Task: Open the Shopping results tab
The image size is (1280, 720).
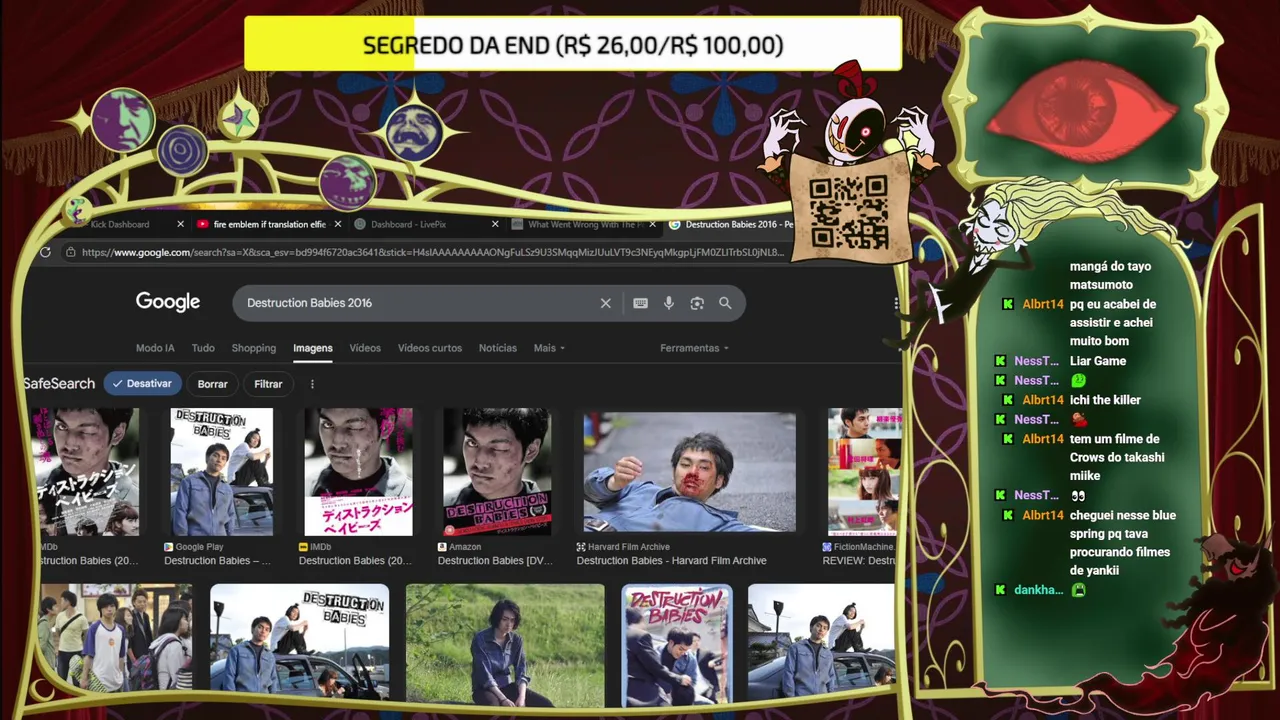Action: pyautogui.click(x=254, y=348)
